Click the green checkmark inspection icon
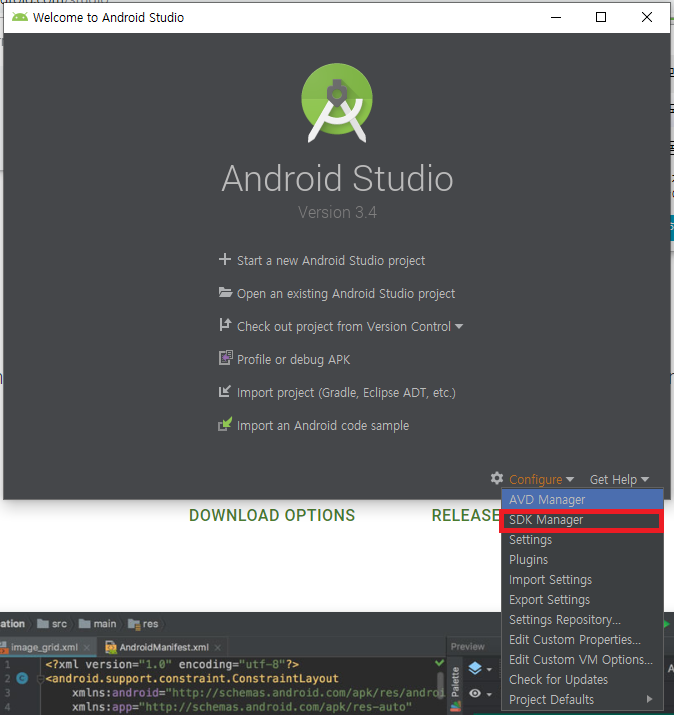The height and width of the screenshot is (715, 674). pos(439,663)
